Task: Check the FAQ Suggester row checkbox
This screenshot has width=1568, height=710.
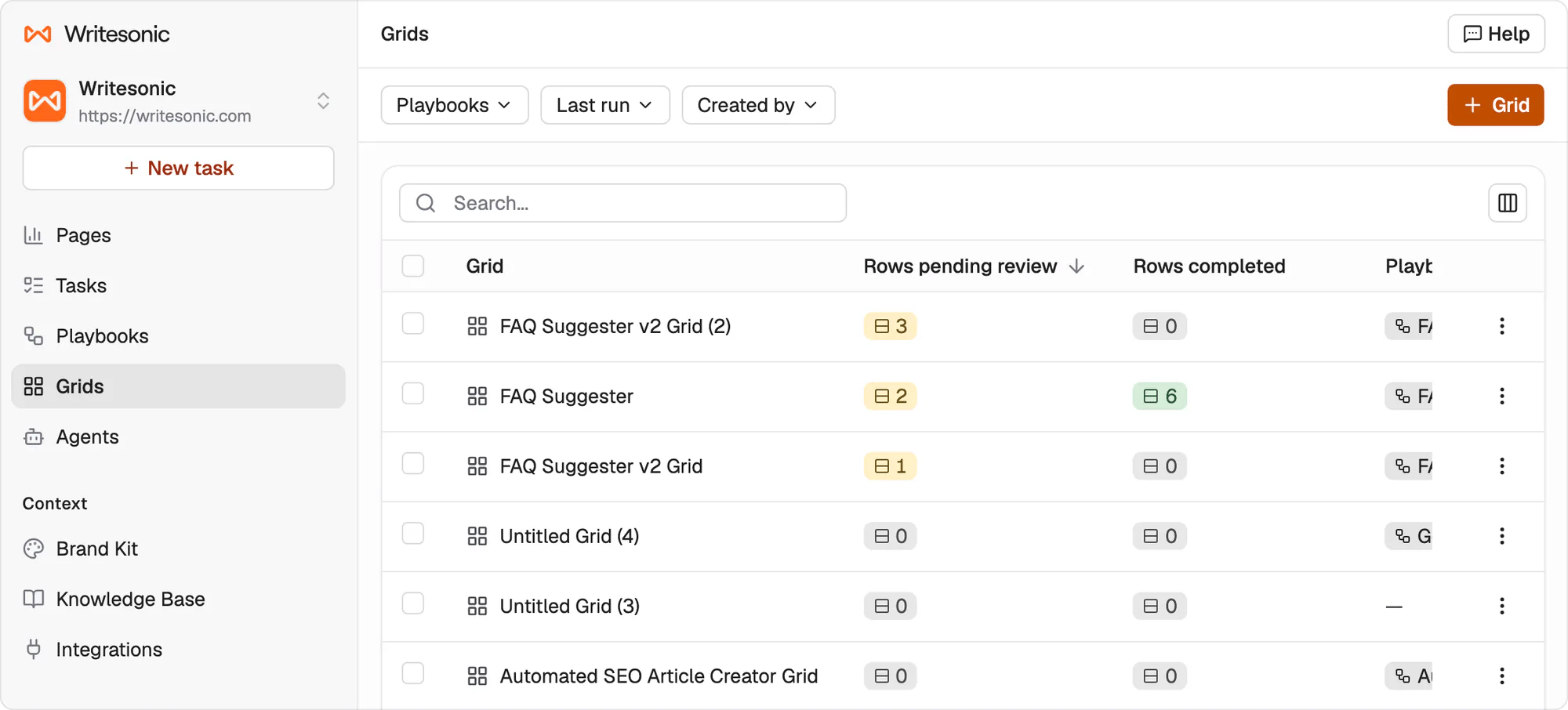Action: click(x=413, y=393)
